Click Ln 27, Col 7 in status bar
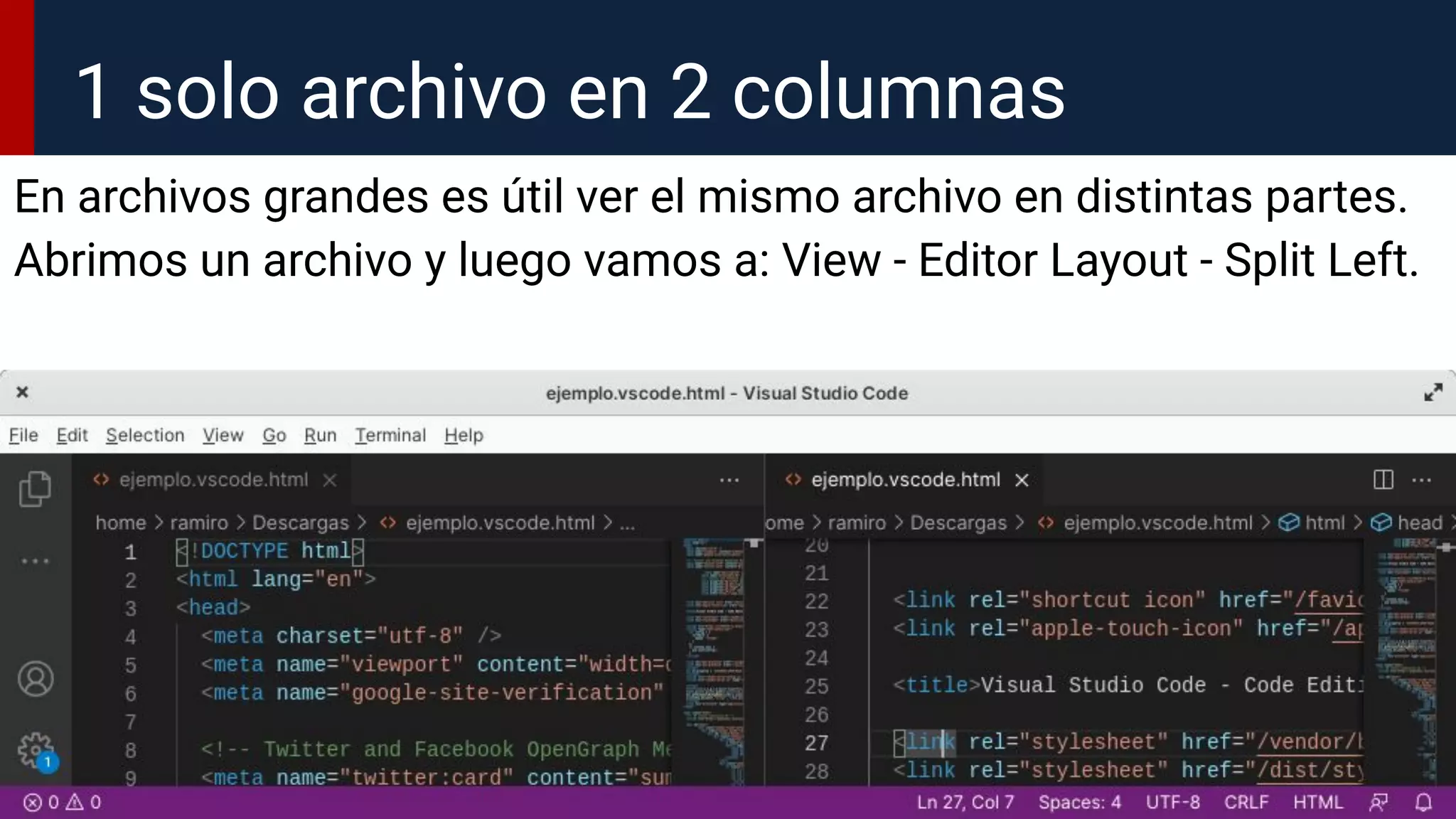This screenshot has width=1456, height=819. [x=965, y=803]
